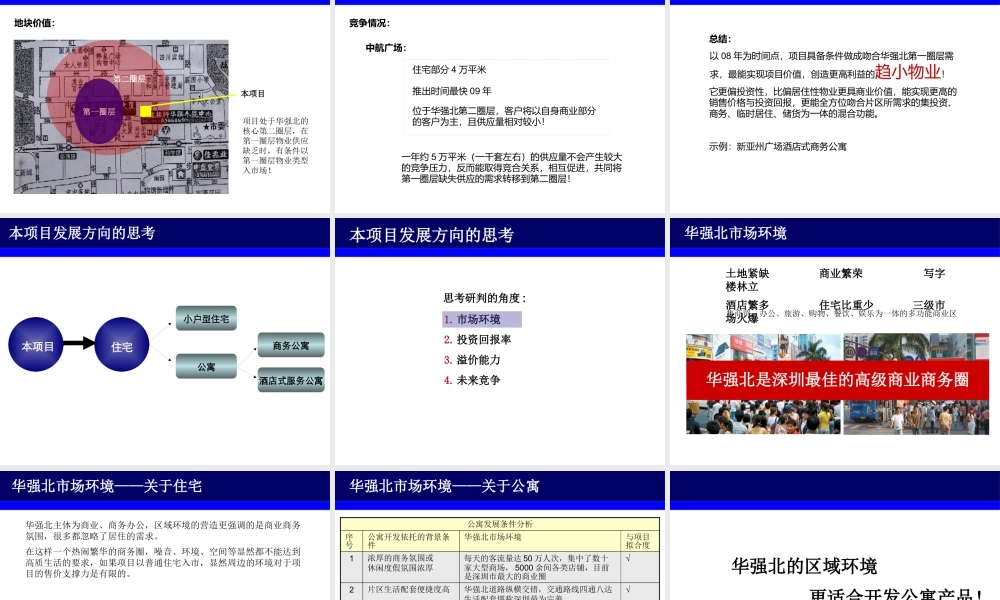Click the 竞争情况: heading

click(369, 23)
